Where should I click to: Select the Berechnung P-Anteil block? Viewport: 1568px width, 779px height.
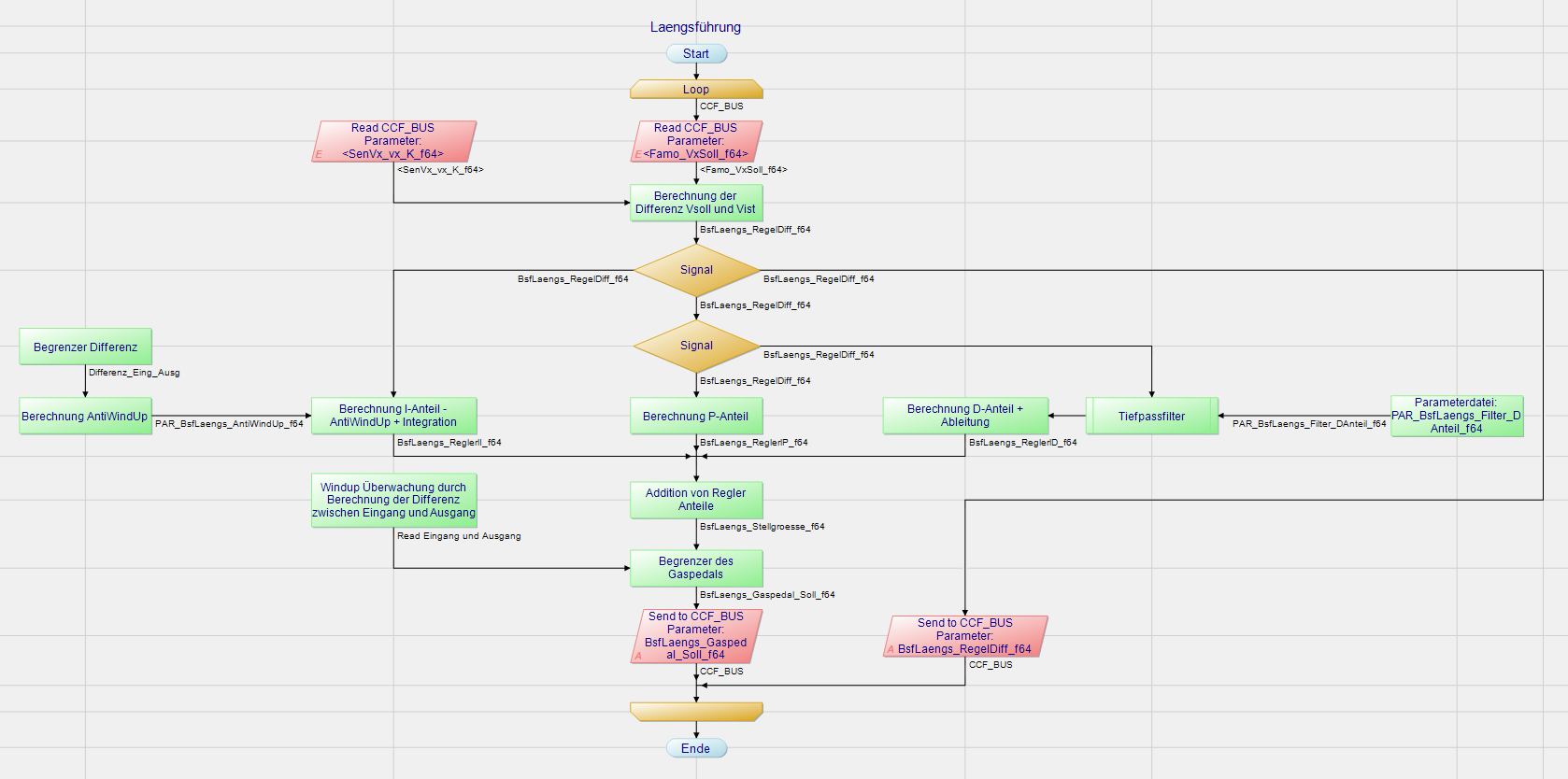coord(696,417)
